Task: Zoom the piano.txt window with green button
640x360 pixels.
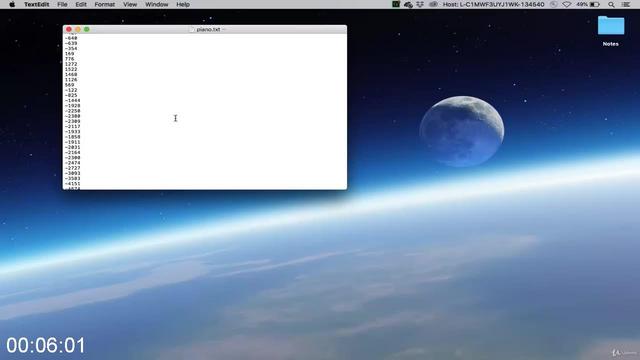Action: [x=87, y=29]
